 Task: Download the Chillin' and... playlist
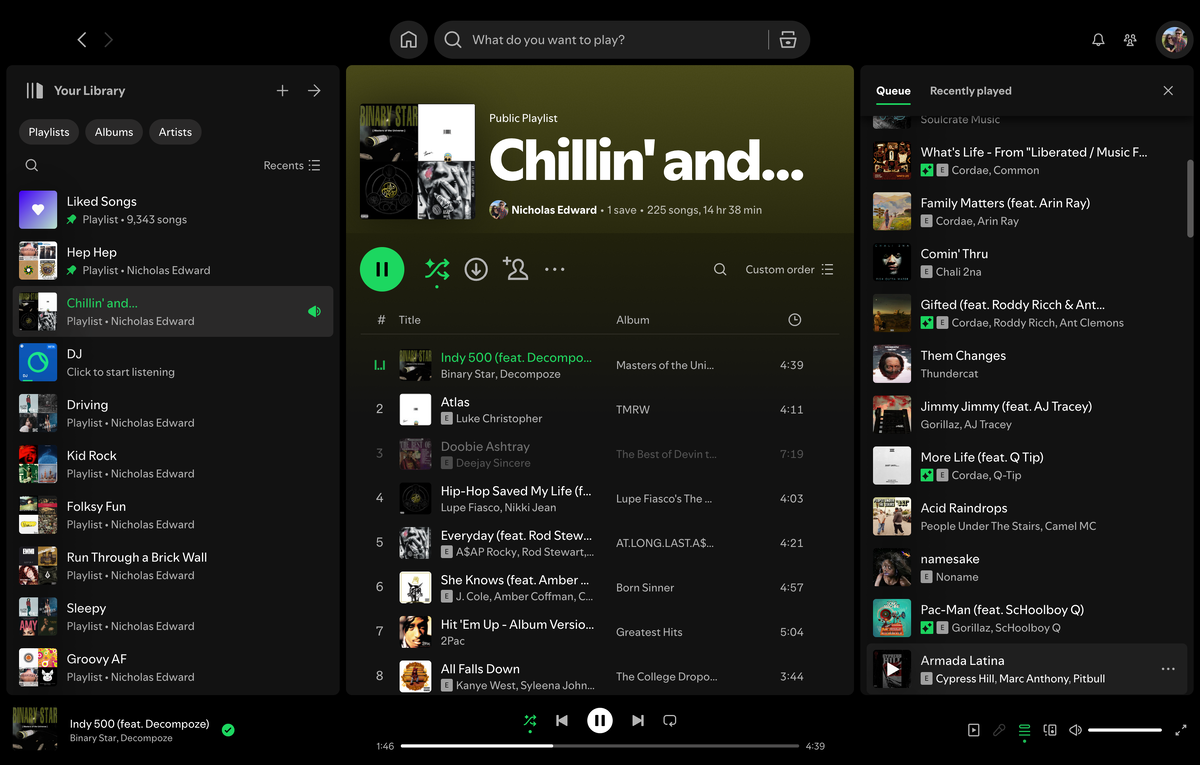click(476, 269)
